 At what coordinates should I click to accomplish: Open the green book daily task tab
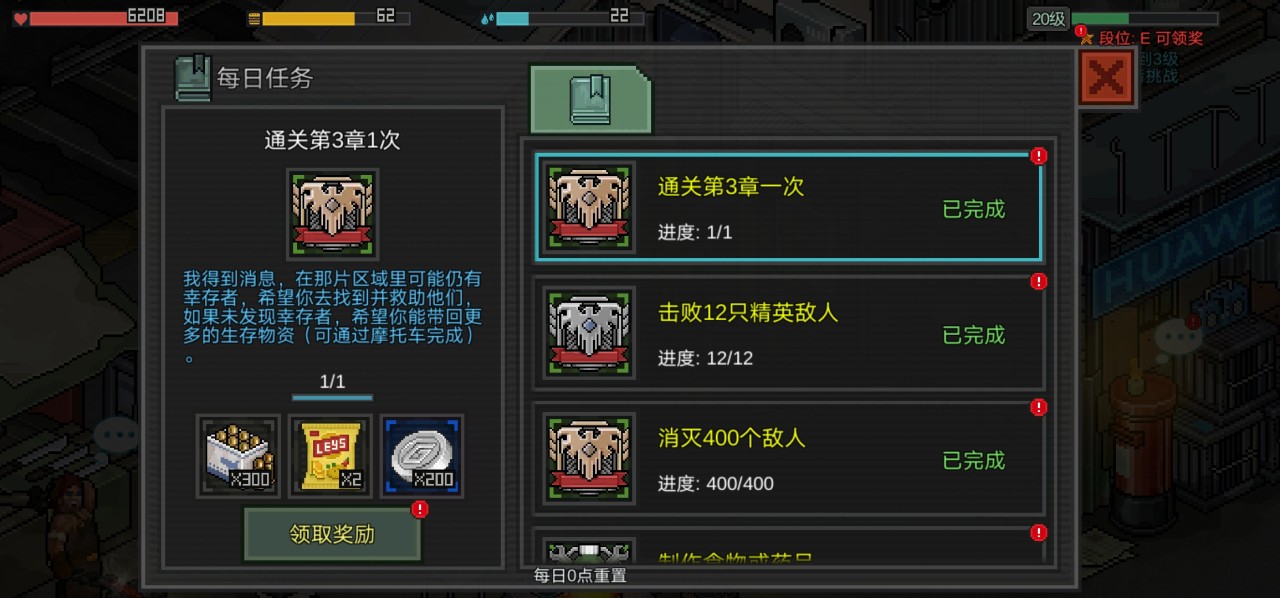(590, 99)
